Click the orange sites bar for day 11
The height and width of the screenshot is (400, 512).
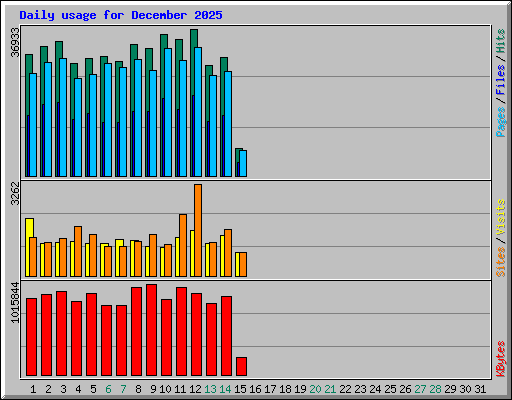click(x=183, y=245)
